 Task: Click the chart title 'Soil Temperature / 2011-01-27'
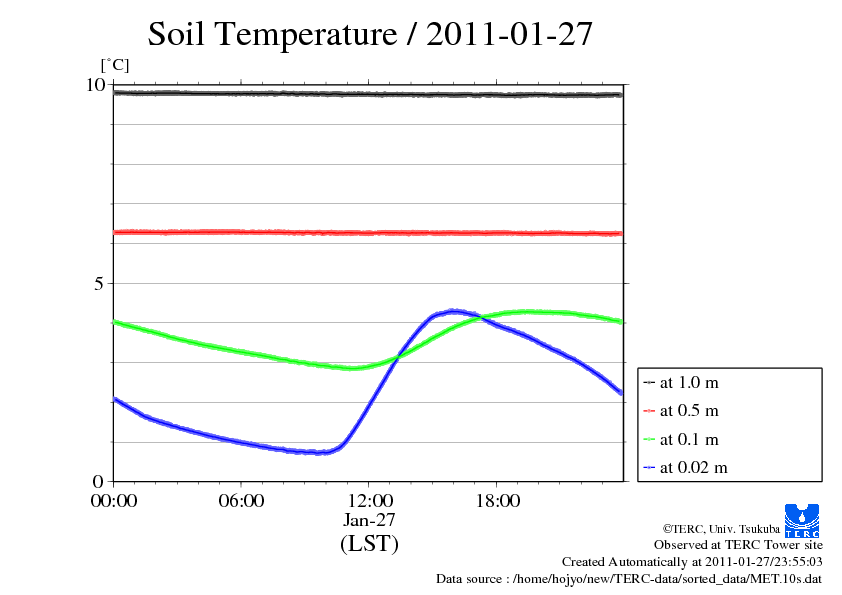click(370, 34)
